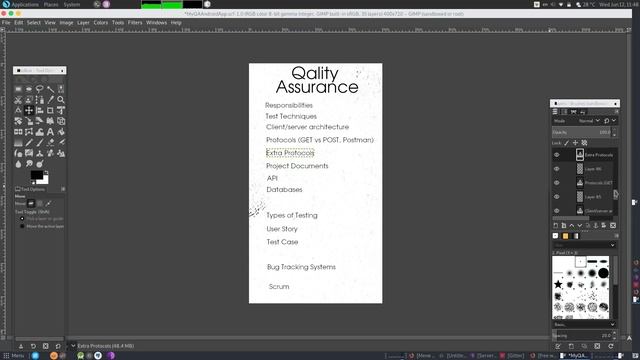Select the Move tool
The height and width of the screenshot is (360, 640).
click(x=29, y=110)
